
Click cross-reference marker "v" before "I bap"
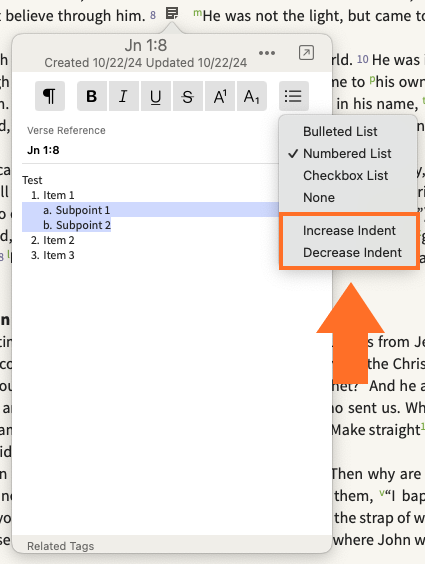click(382, 492)
